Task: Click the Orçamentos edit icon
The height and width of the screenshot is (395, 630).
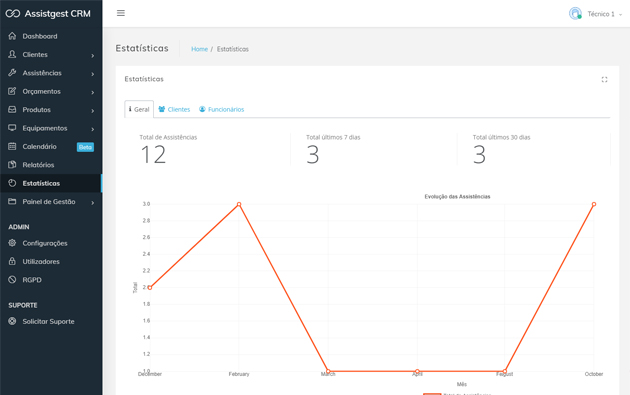Action: (x=12, y=91)
